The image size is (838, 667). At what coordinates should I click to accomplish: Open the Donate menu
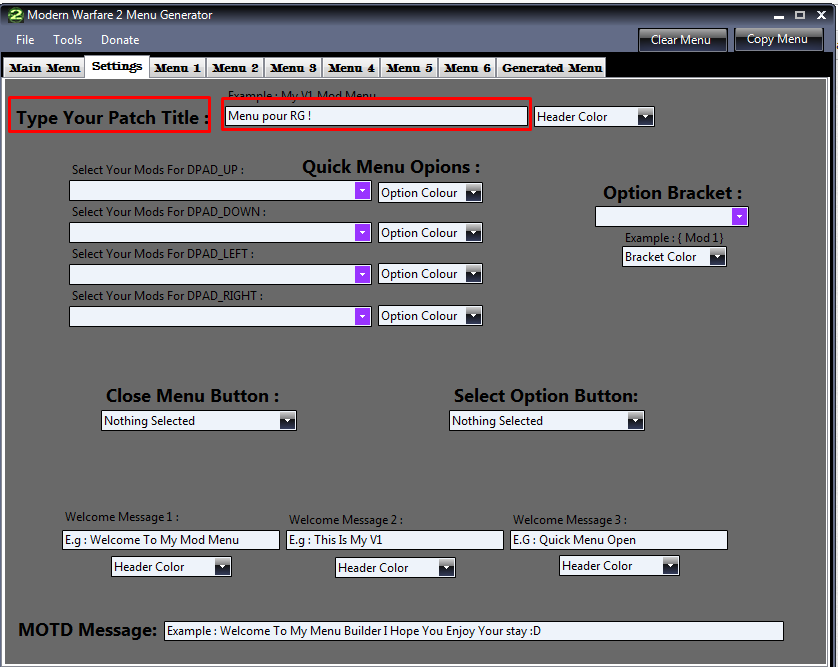tap(120, 40)
